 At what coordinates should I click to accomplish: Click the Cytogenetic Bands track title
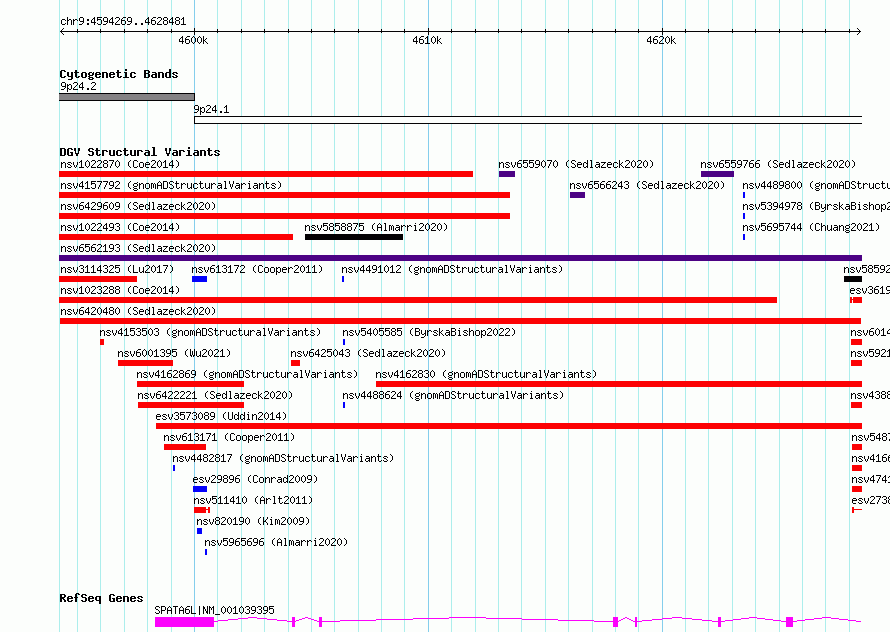tap(119, 74)
